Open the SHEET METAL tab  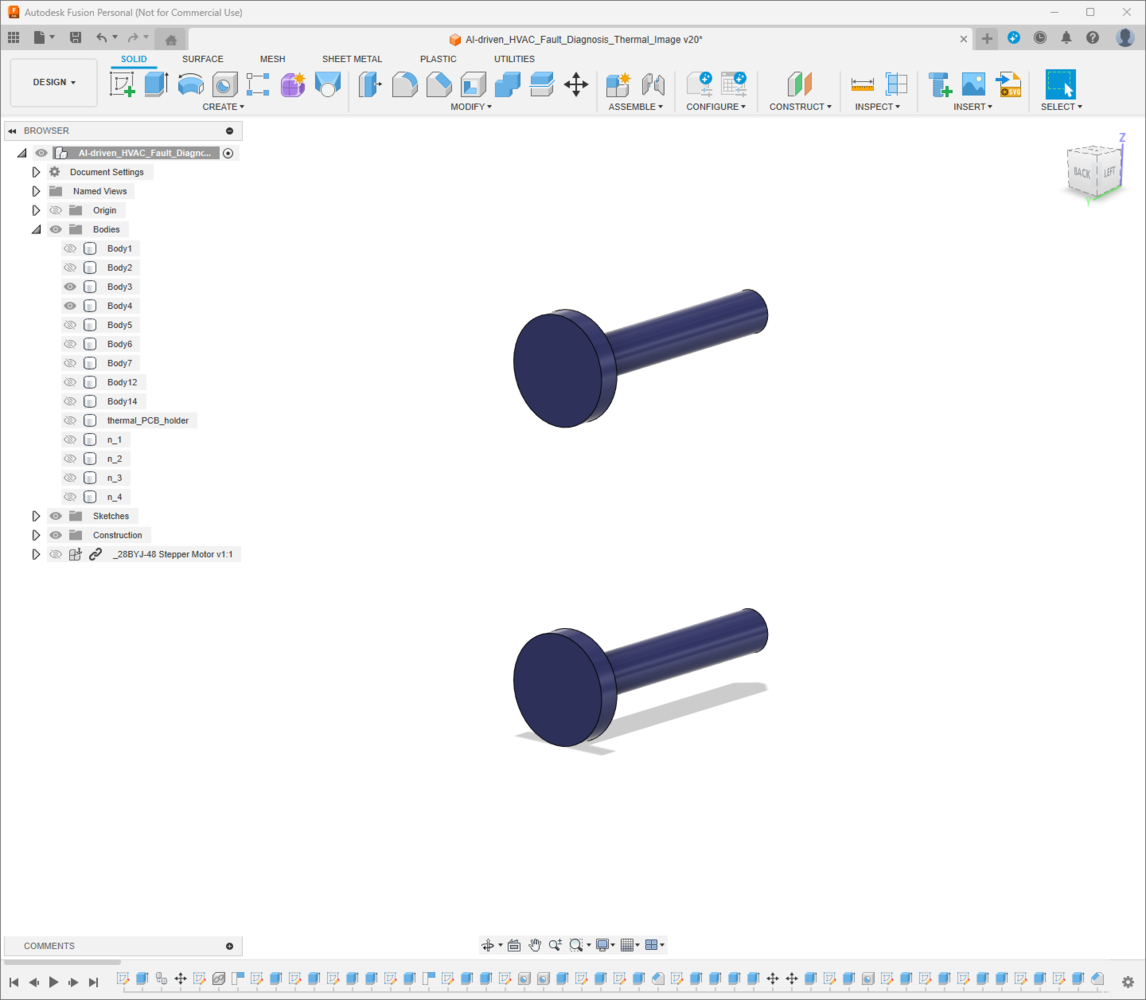[x=352, y=59]
